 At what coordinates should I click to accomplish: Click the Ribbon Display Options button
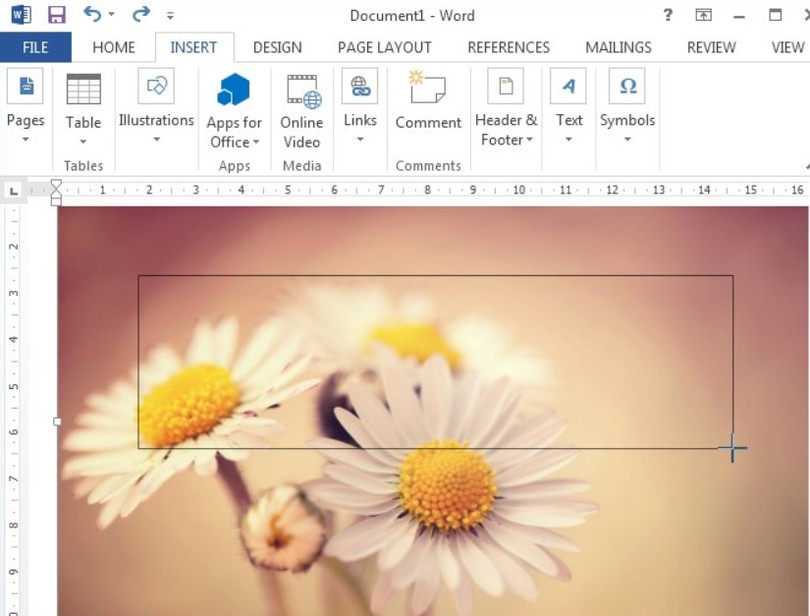click(704, 15)
